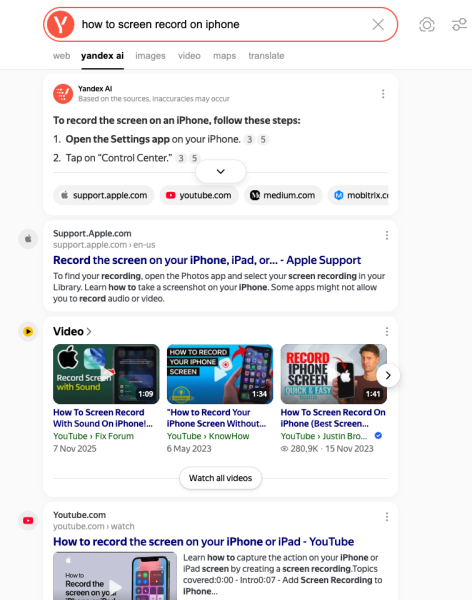The width and height of the screenshot is (472, 600).
Task: Open Record the screen Apple Support link
Action: 207,260
